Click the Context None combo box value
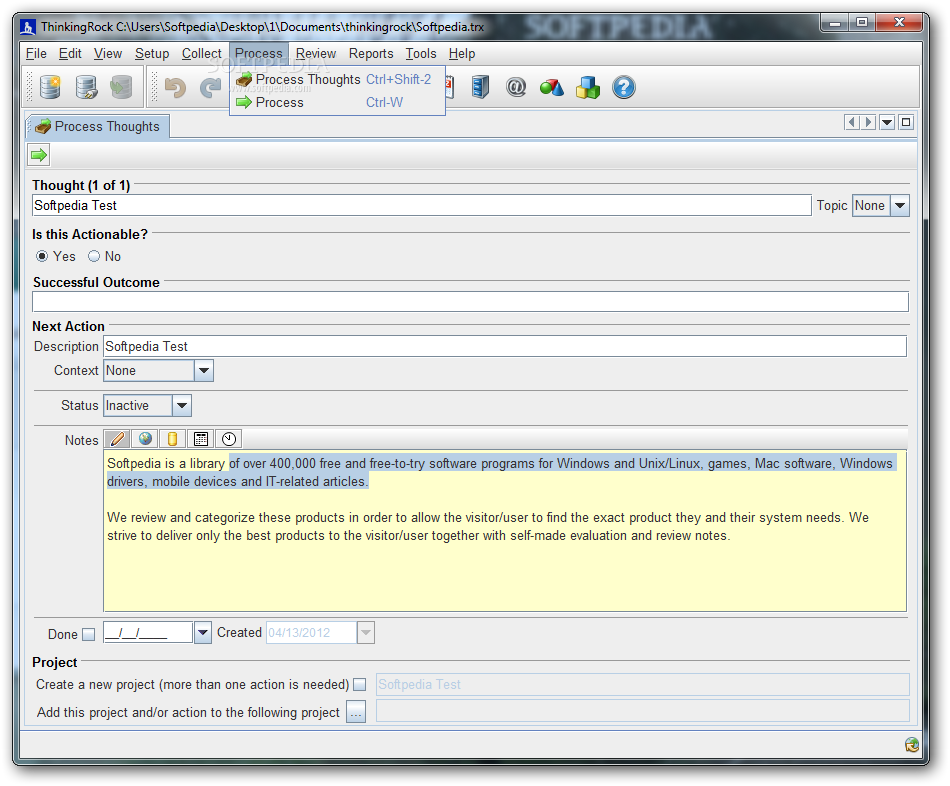 (149, 370)
